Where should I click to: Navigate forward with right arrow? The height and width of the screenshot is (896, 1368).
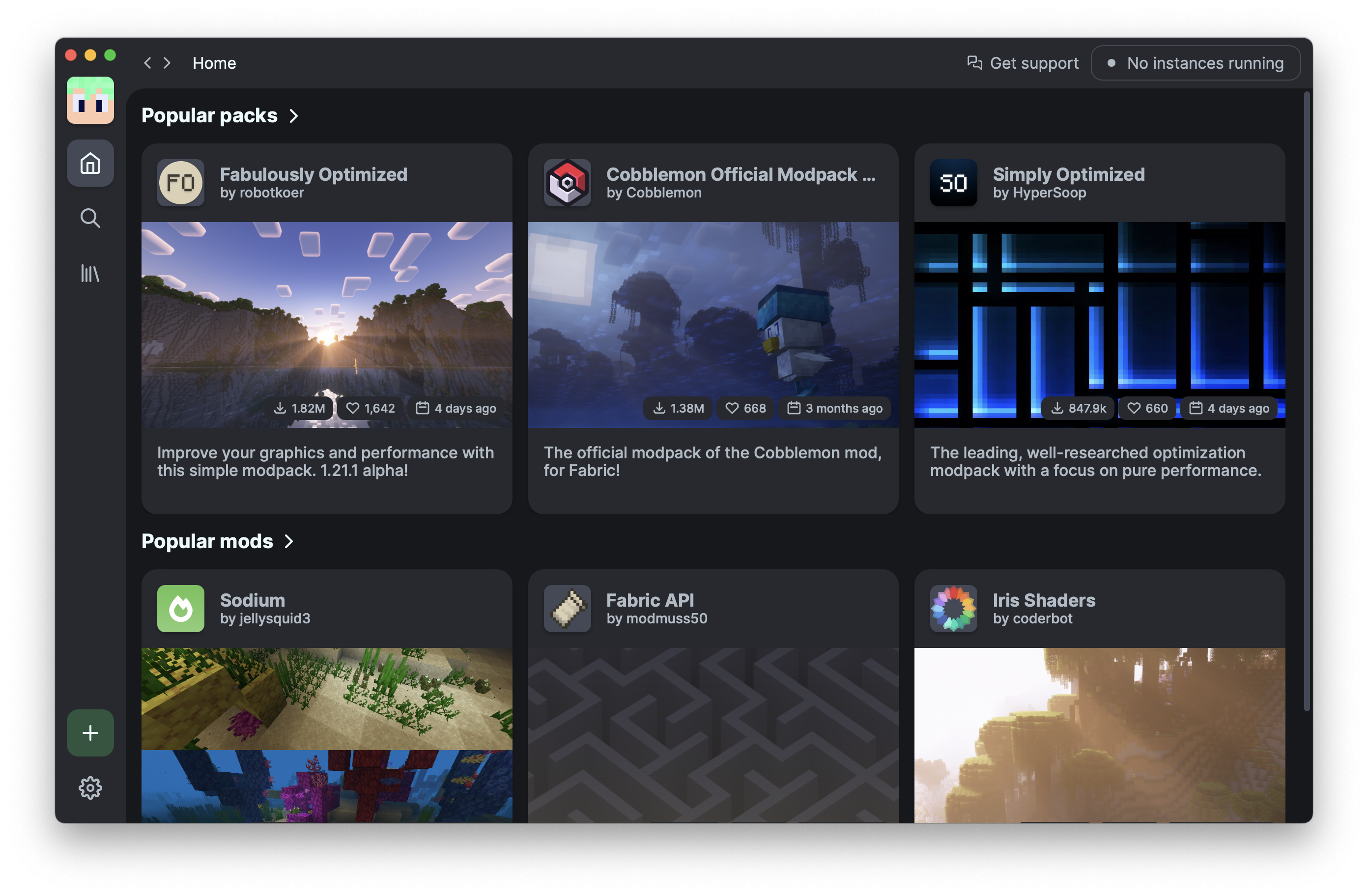point(167,63)
